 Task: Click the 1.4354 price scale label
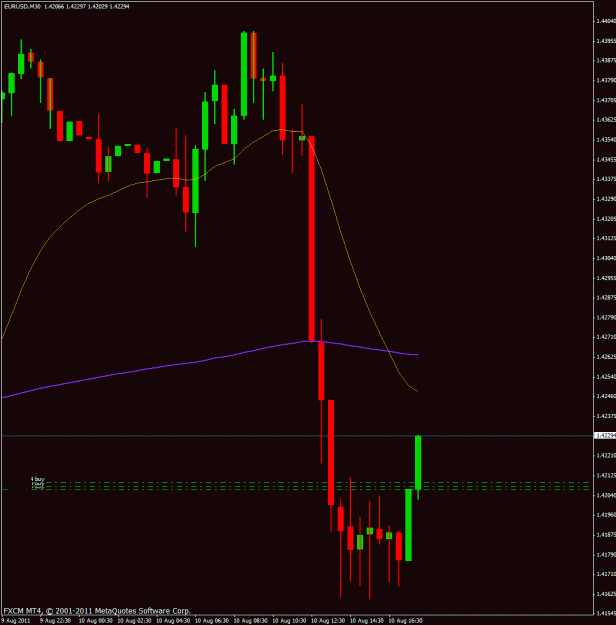606,140
